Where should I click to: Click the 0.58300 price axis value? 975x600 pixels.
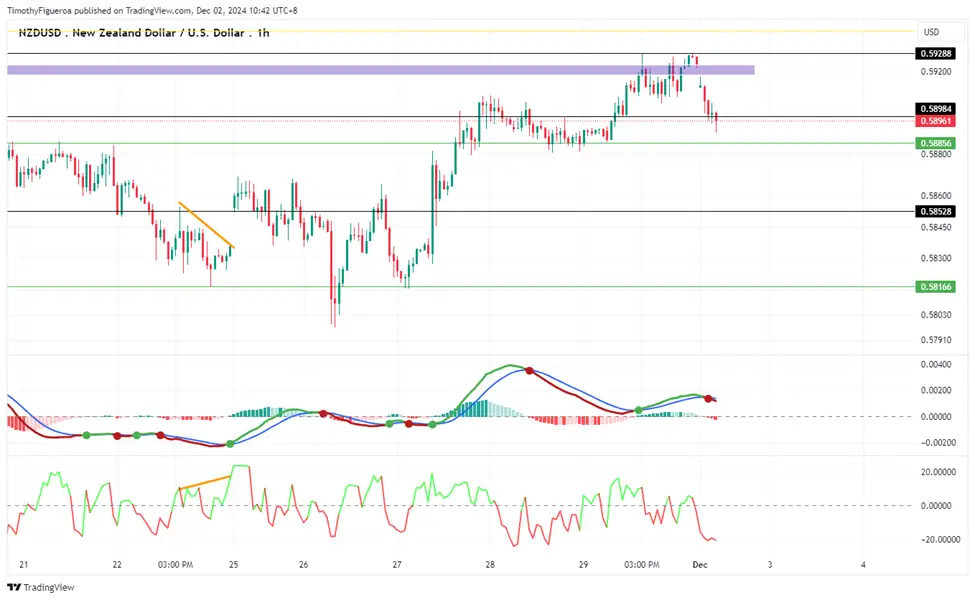(x=936, y=258)
